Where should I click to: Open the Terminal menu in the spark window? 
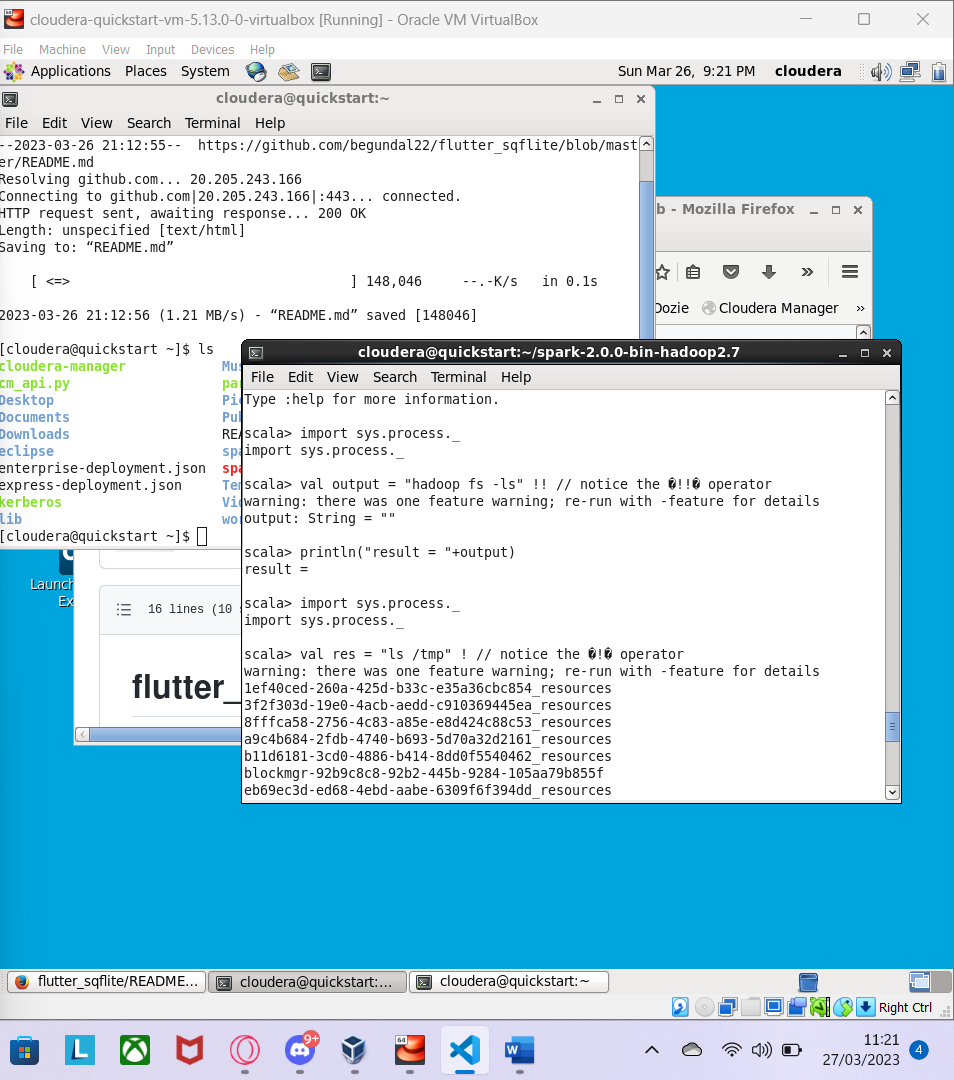coord(458,377)
